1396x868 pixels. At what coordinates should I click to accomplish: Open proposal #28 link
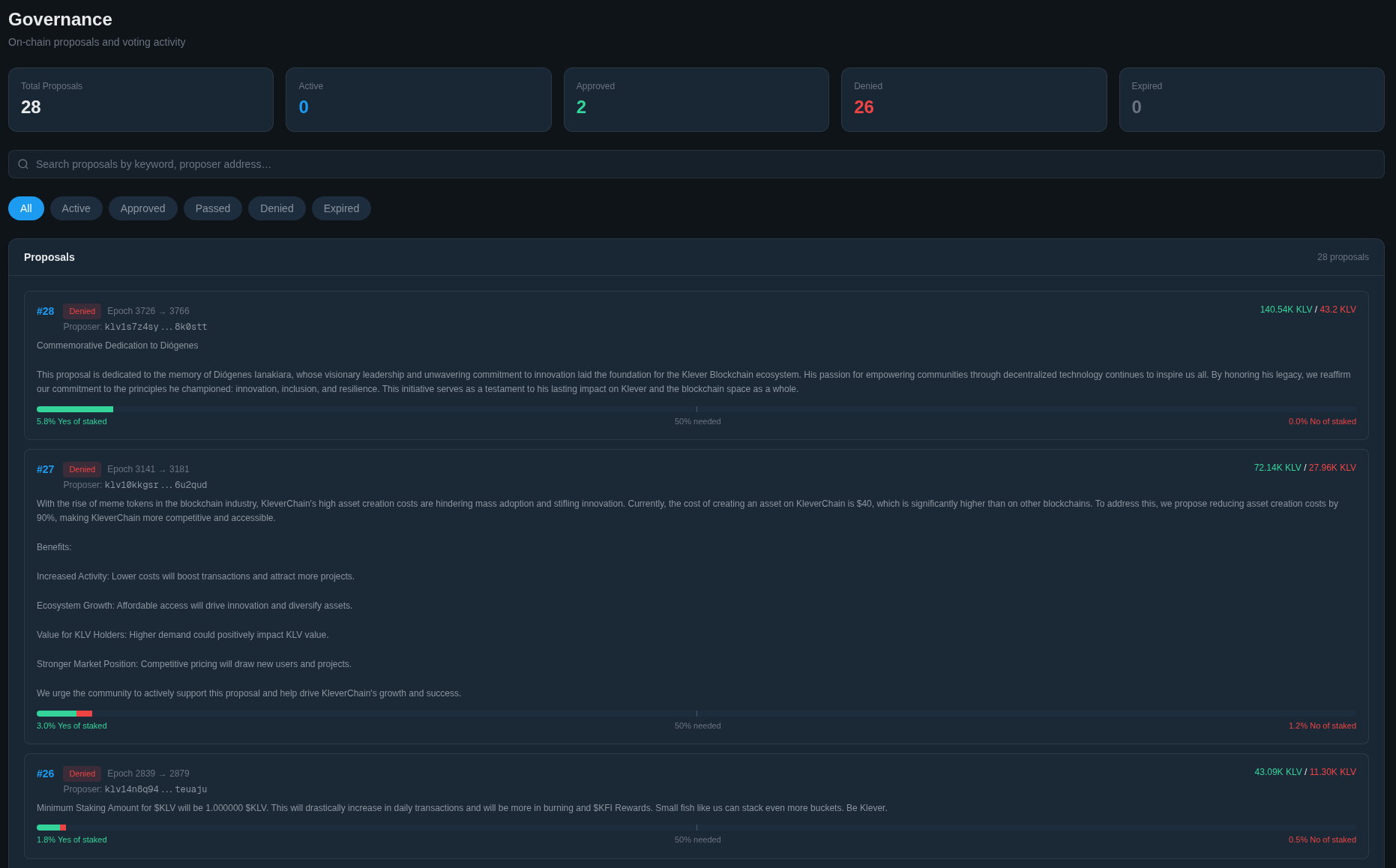tap(45, 311)
